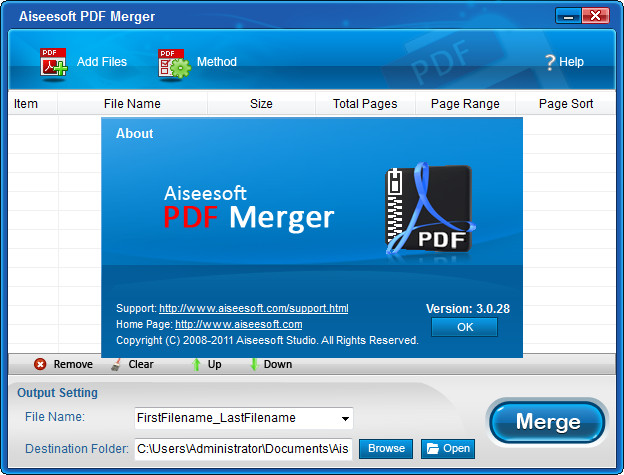Open the aiseesoft.com home page link
The height and width of the screenshot is (475, 624).
pos(238,325)
